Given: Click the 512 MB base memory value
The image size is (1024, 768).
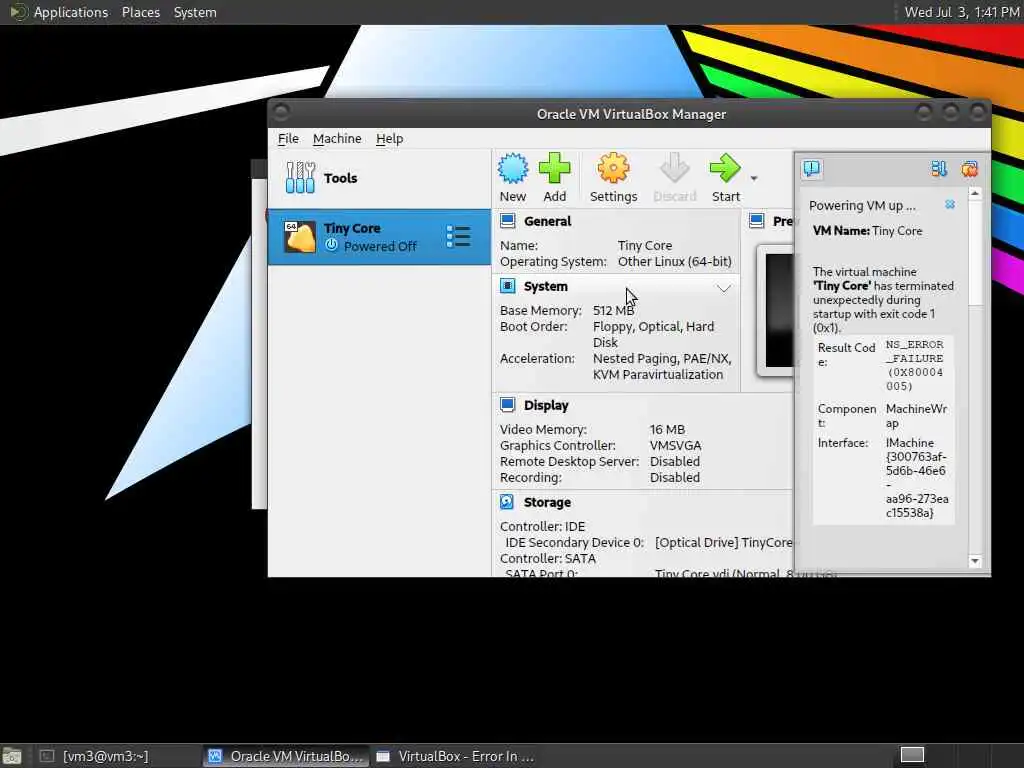Looking at the screenshot, I should click(x=613, y=310).
